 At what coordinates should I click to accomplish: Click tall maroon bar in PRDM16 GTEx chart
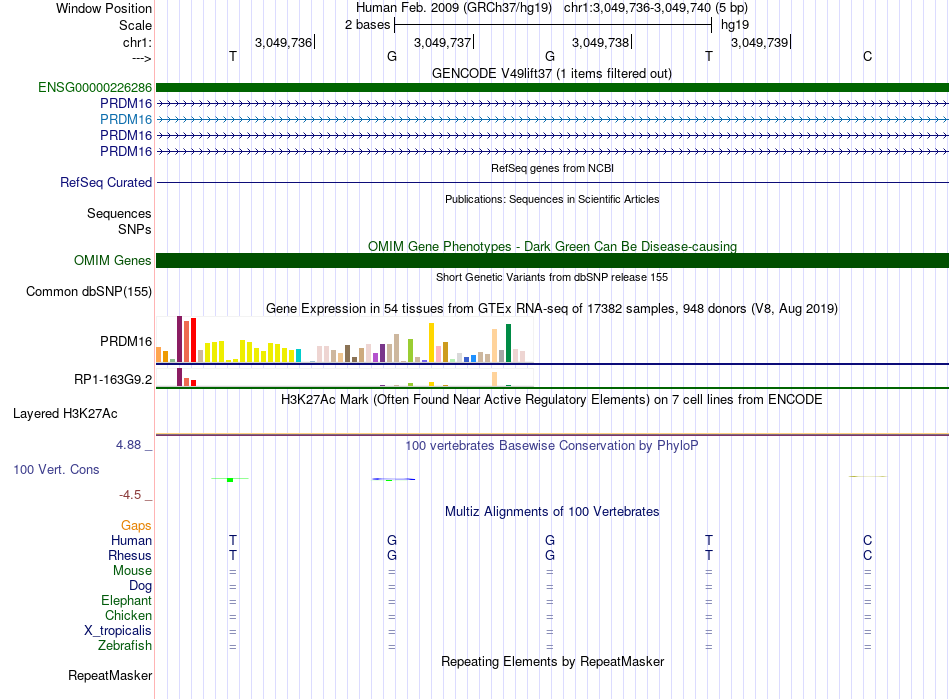click(x=179, y=339)
